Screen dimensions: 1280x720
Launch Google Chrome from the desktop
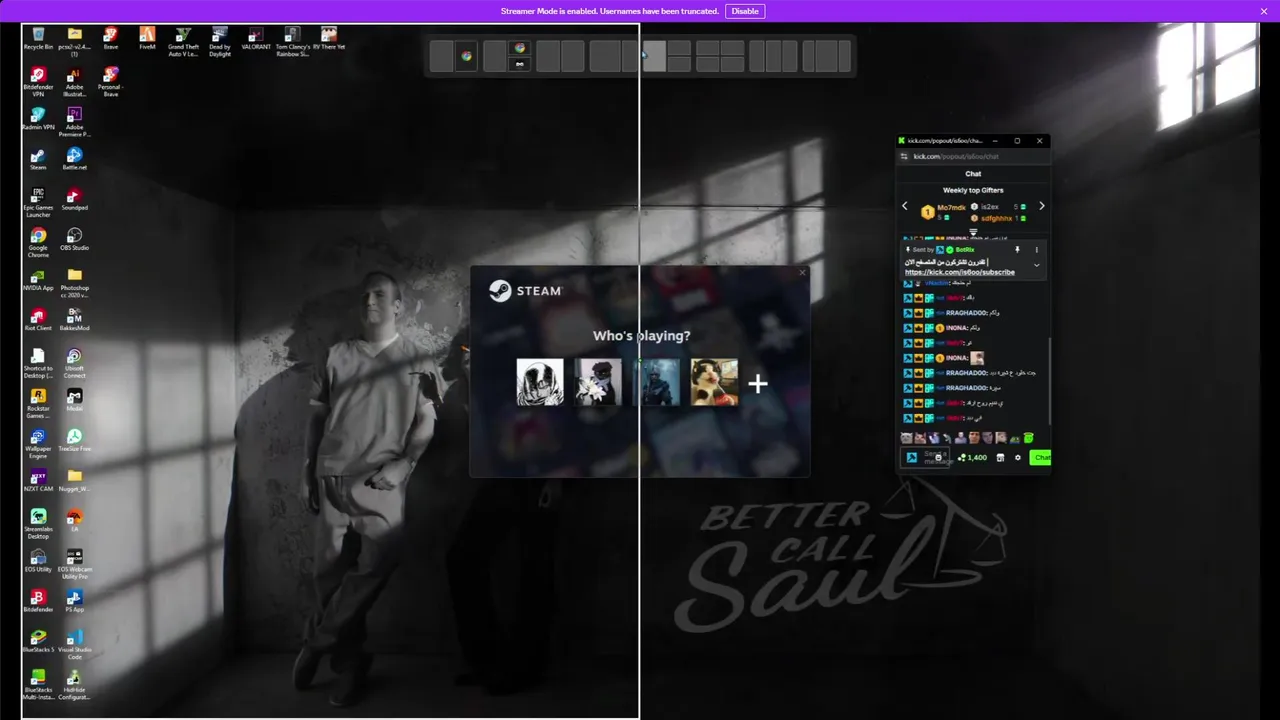pos(38,243)
